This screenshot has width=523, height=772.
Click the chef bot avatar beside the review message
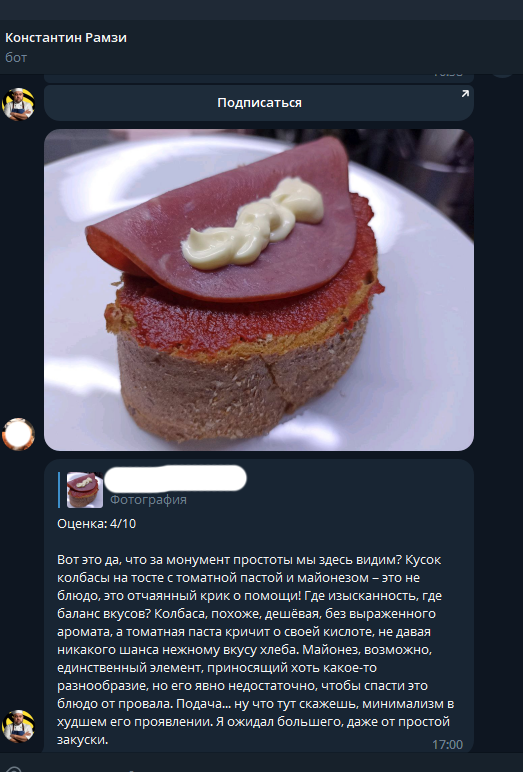(x=18, y=726)
